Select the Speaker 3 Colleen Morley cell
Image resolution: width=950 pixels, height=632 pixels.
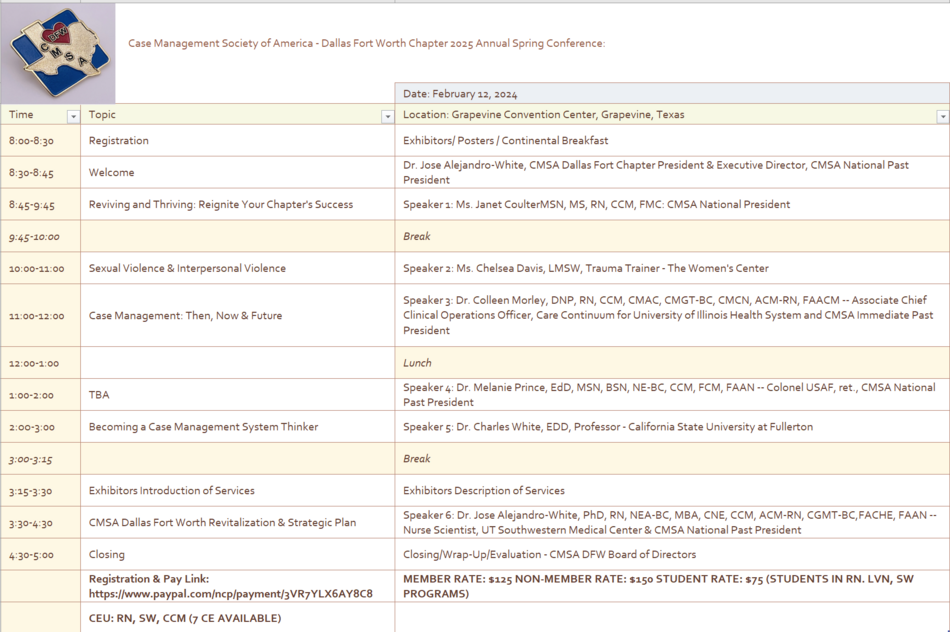[672, 316]
